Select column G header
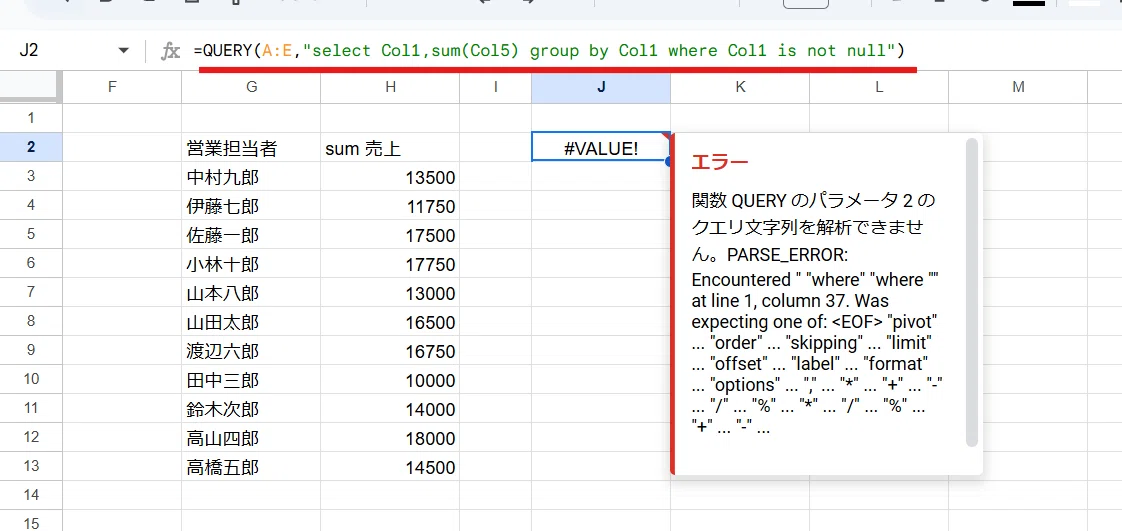The image size is (1122, 531). click(x=250, y=87)
